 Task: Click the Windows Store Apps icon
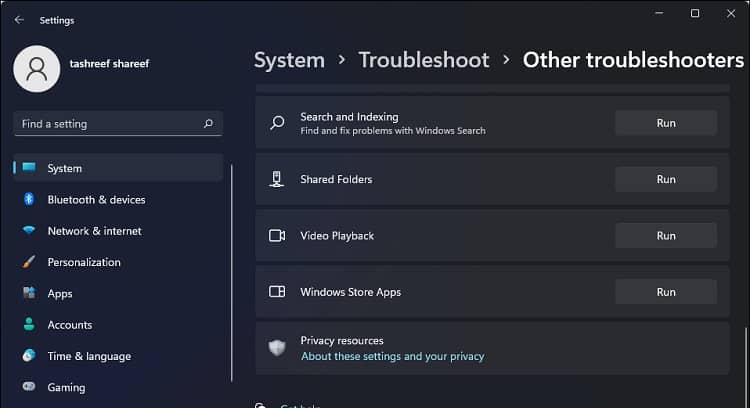[277, 291]
